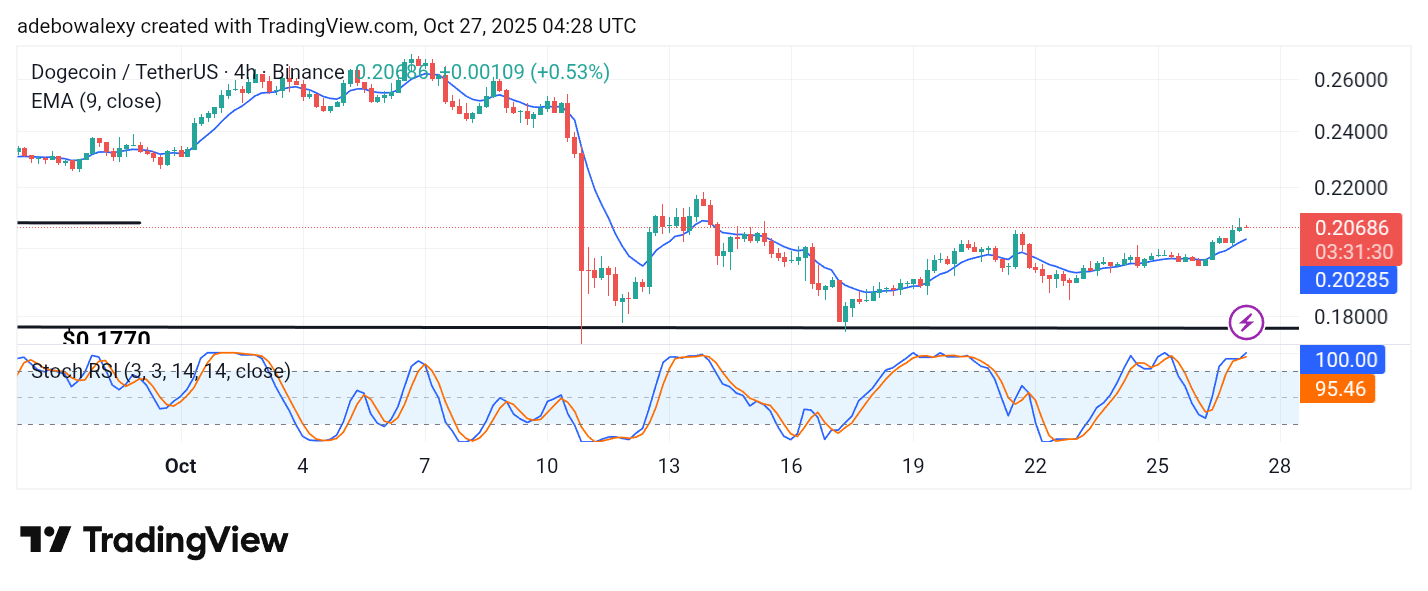Viewport: 1428px width, 591px height.
Task: Click the 0.26000 price axis label
Action: pos(1349,80)
